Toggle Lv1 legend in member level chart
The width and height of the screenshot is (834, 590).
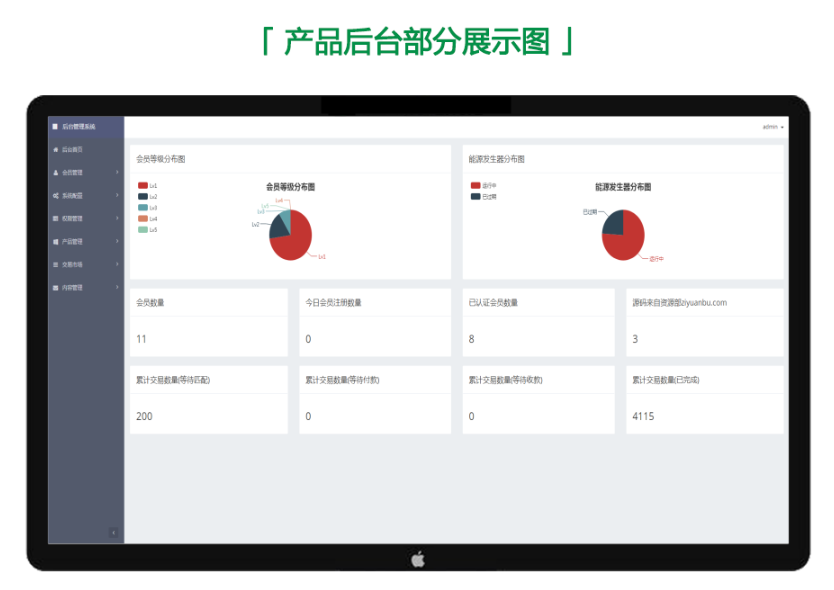(x=143, y=185)
